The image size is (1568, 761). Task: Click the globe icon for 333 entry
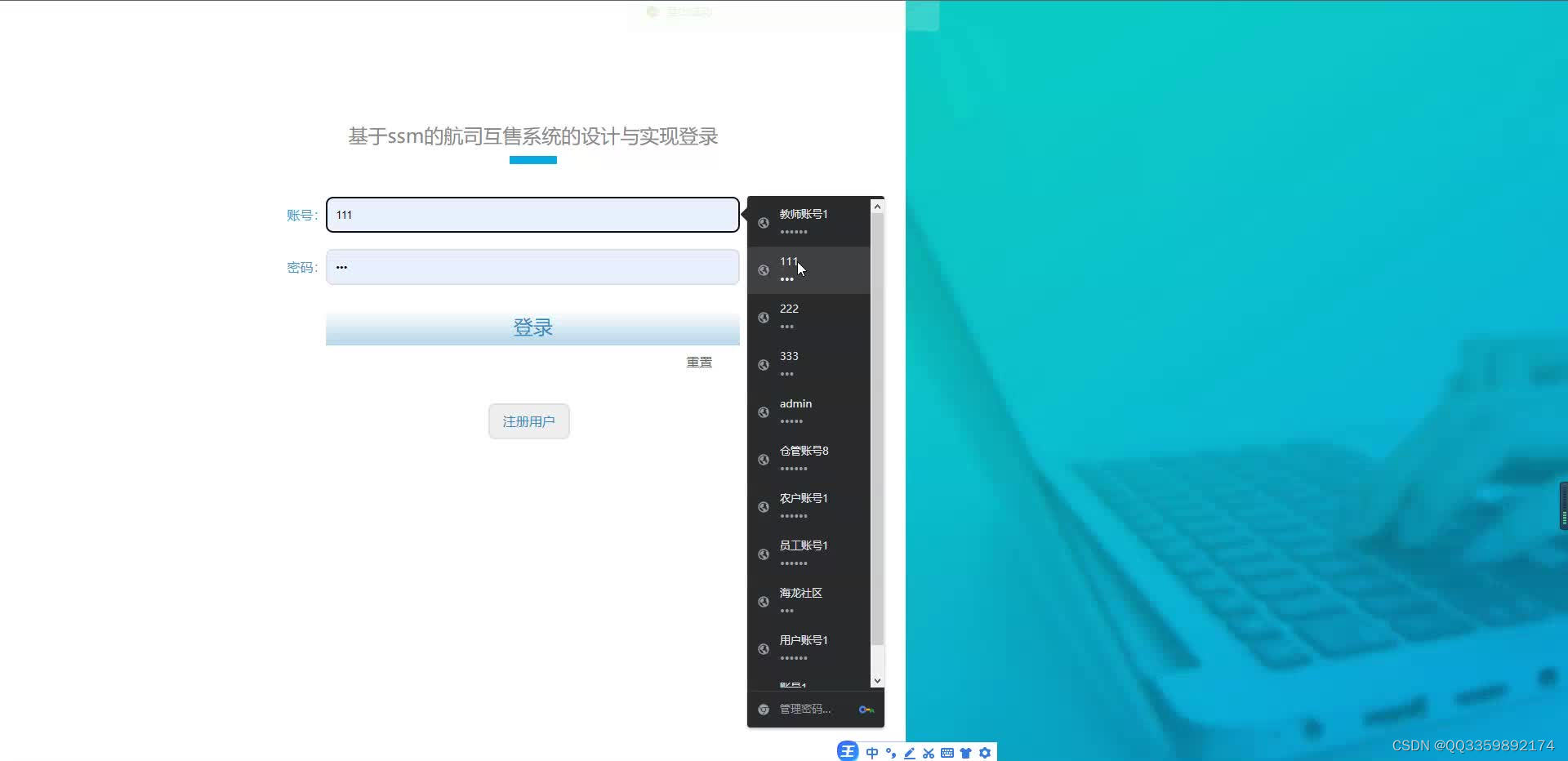click(764, 365)
